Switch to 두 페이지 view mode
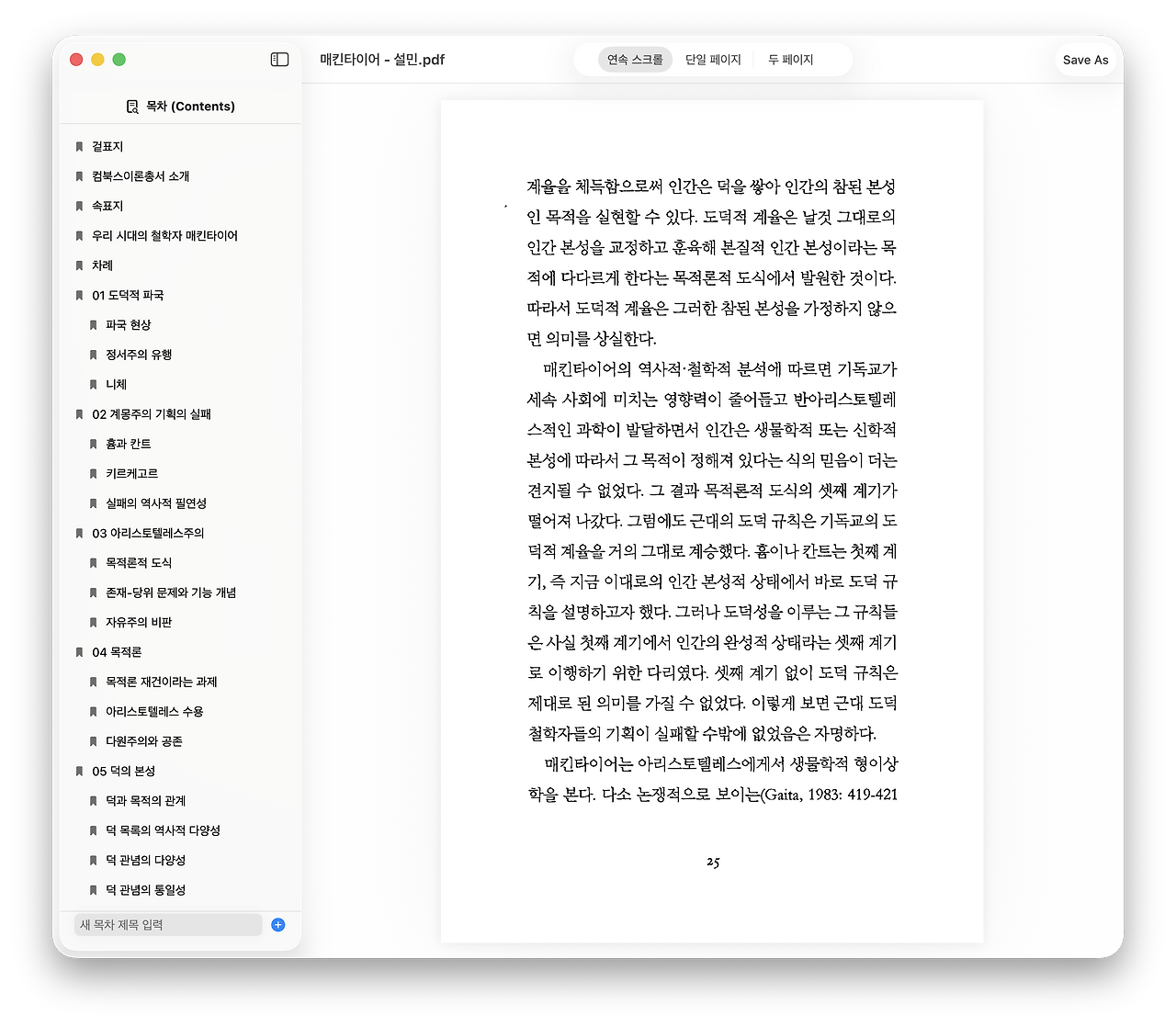The width and height of the screenshot is (1176, 1027). [790, 60]
